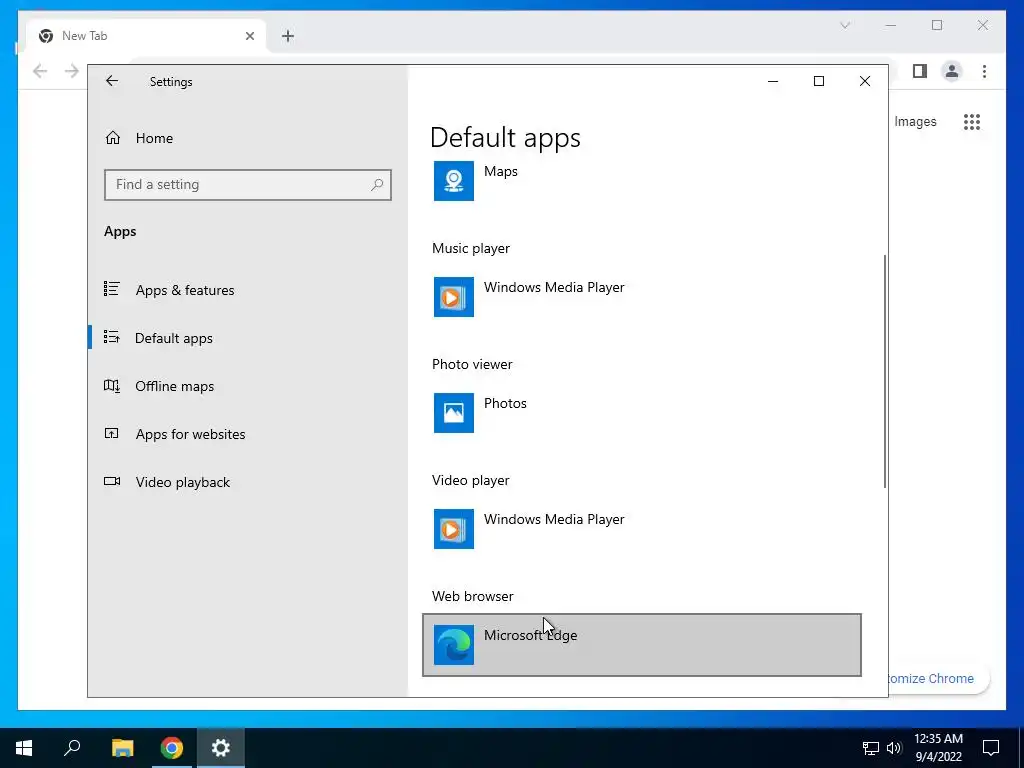Minimize the Settings window
Screen dimensions: 1024x768
[x=773, y=81]
